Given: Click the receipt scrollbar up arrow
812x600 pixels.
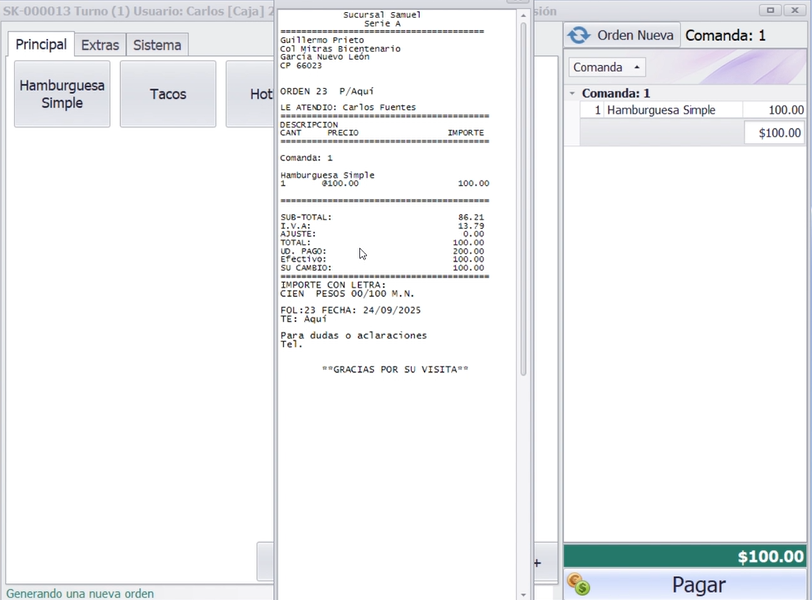Looking at the screenshot, I should (523, 17).
